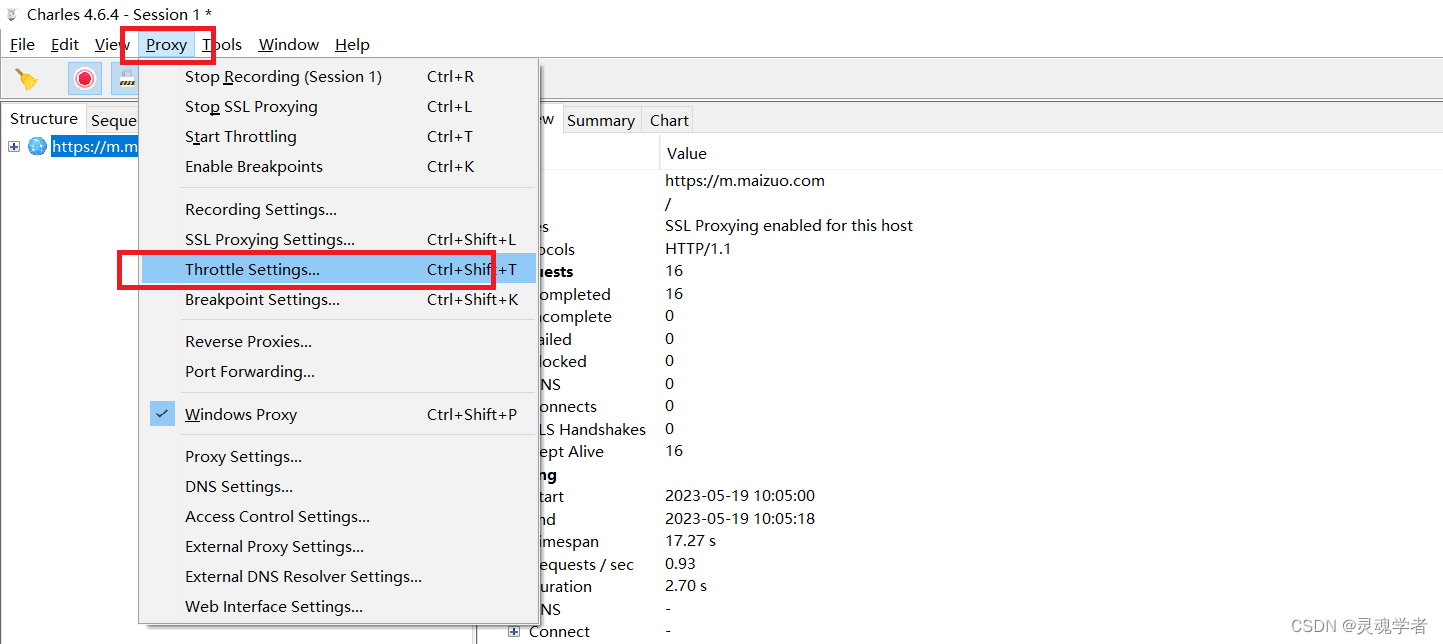Click the 2023-05-19 10:05:00 start value

click(x=740, y=496)
